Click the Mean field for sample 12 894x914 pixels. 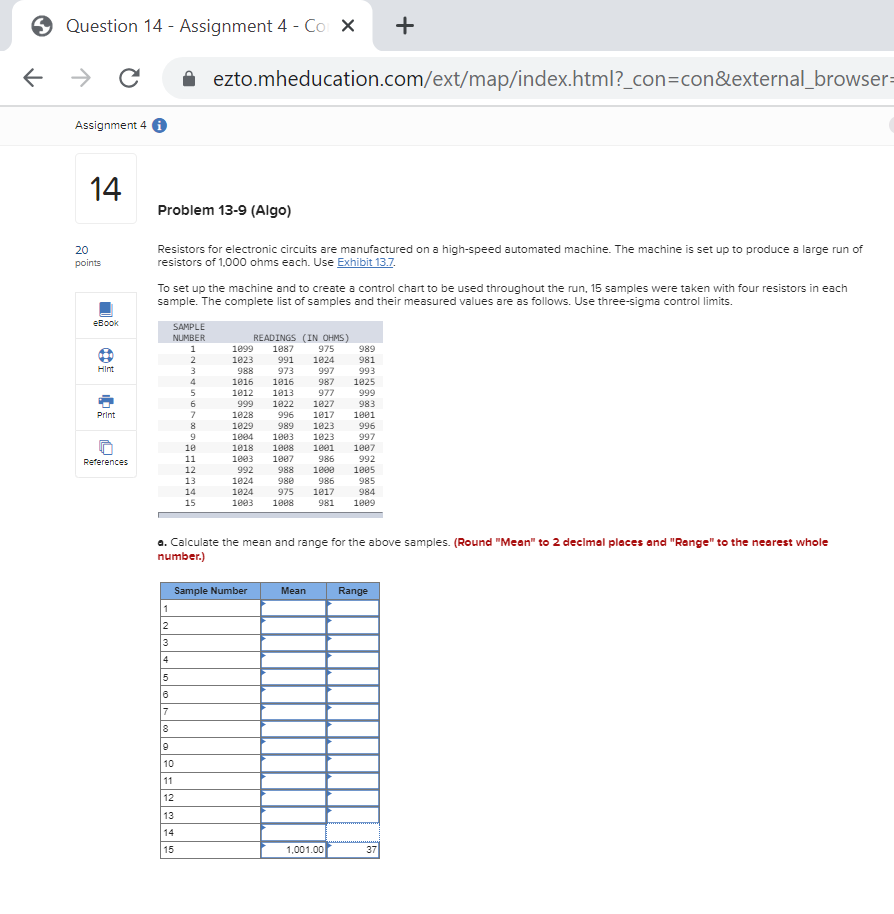pos(294,798)
